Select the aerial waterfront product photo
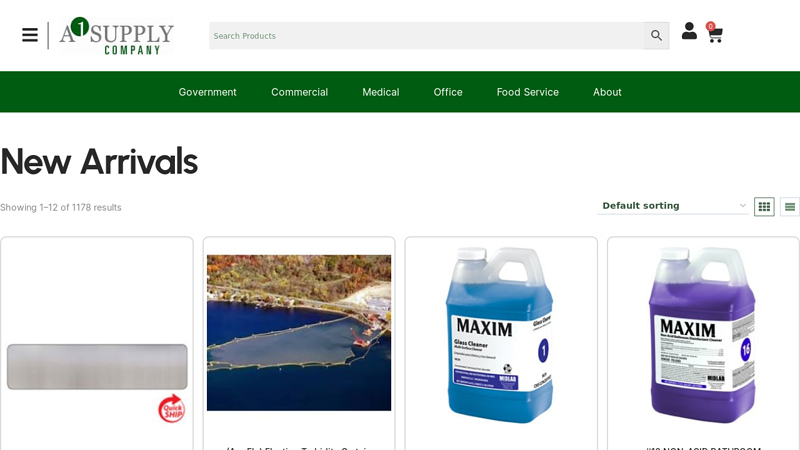The width and height of the screenshot is (800, 450). pos(299,332)
